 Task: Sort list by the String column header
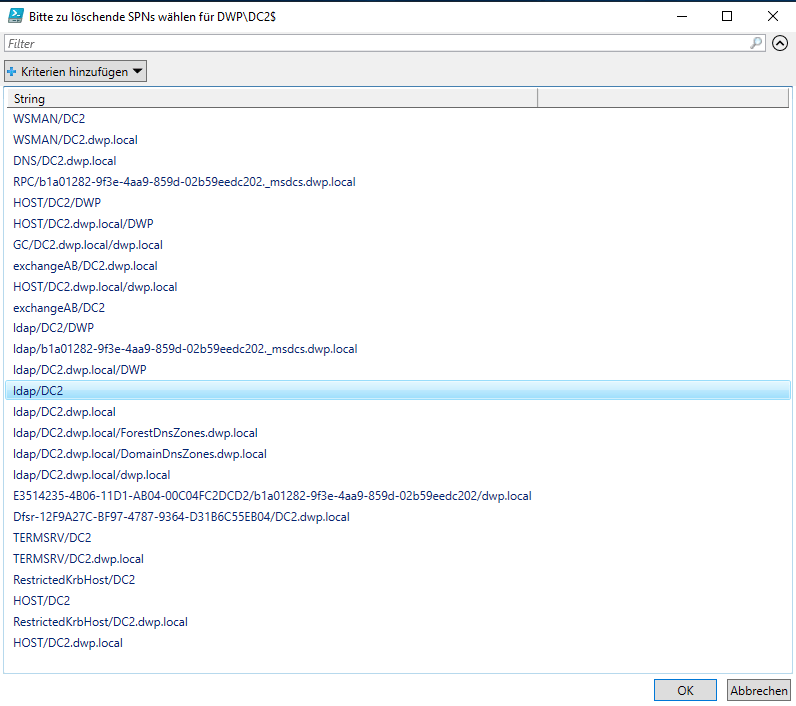tap(270, 99)
